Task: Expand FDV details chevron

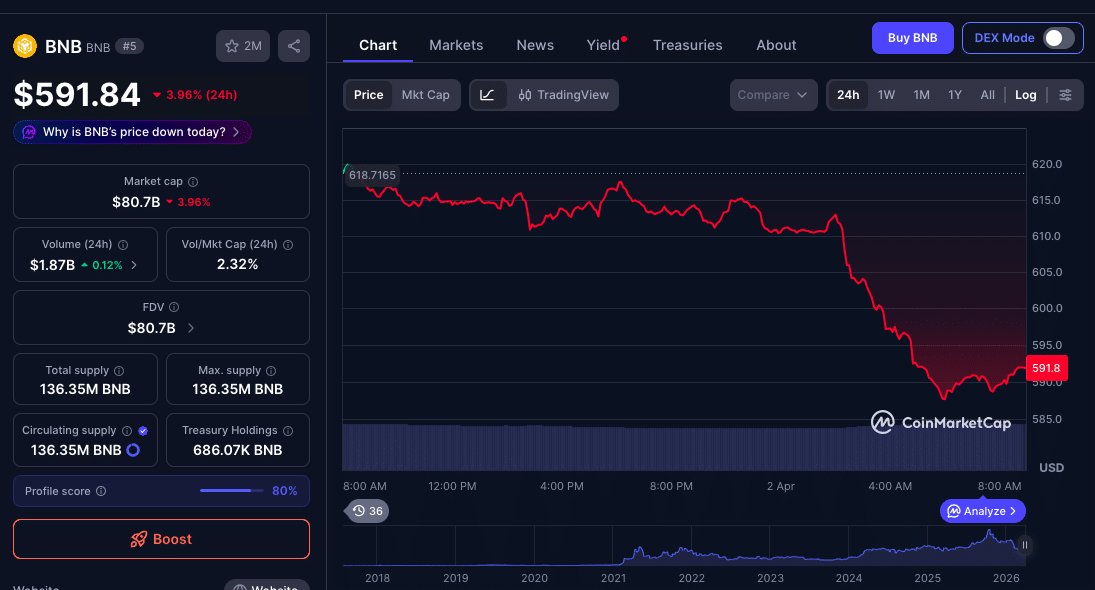Action: point(191,328)
